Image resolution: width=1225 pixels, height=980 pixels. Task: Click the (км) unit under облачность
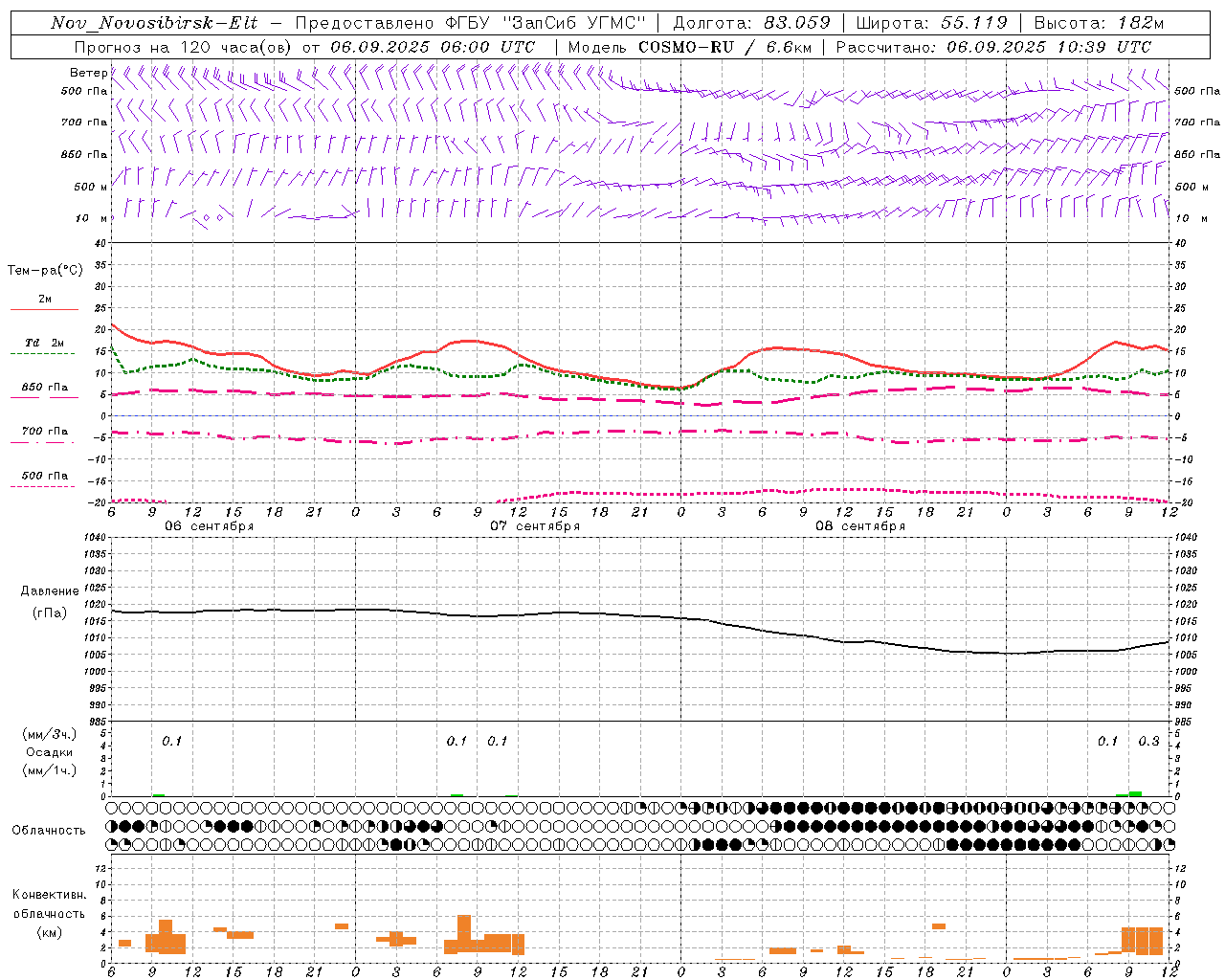pos(49,932)
